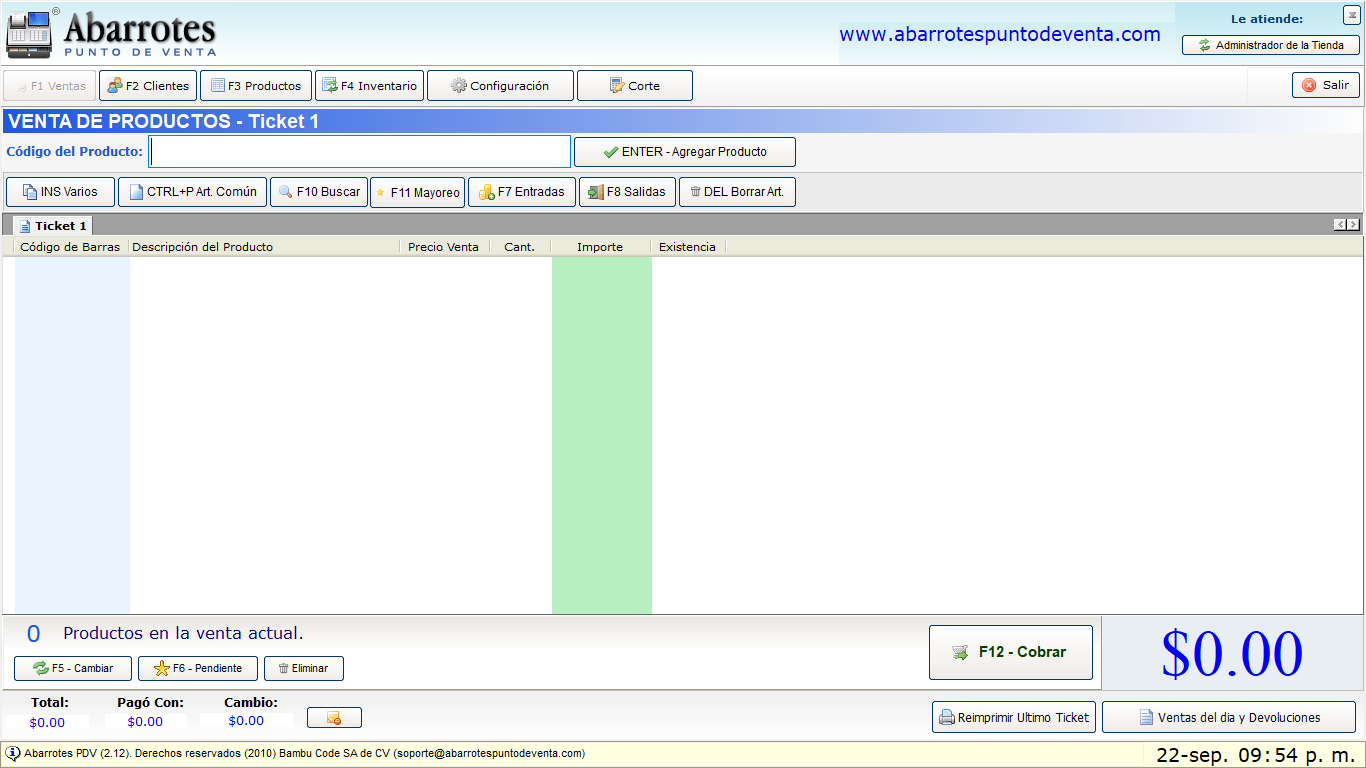Click F6 - Pendiente star button
The height and width of the screenshot is (768, 1366).
coord(198,668)
